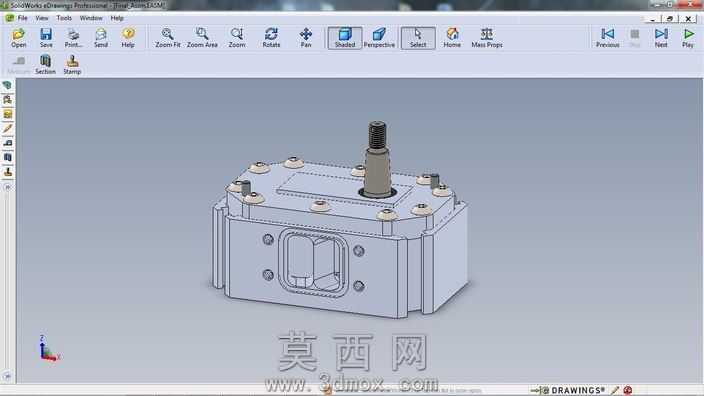Open the Measure tab in left sidebar
Image resolution: width=704 pixels, height=396 pixels.
[x=7, y=143]
